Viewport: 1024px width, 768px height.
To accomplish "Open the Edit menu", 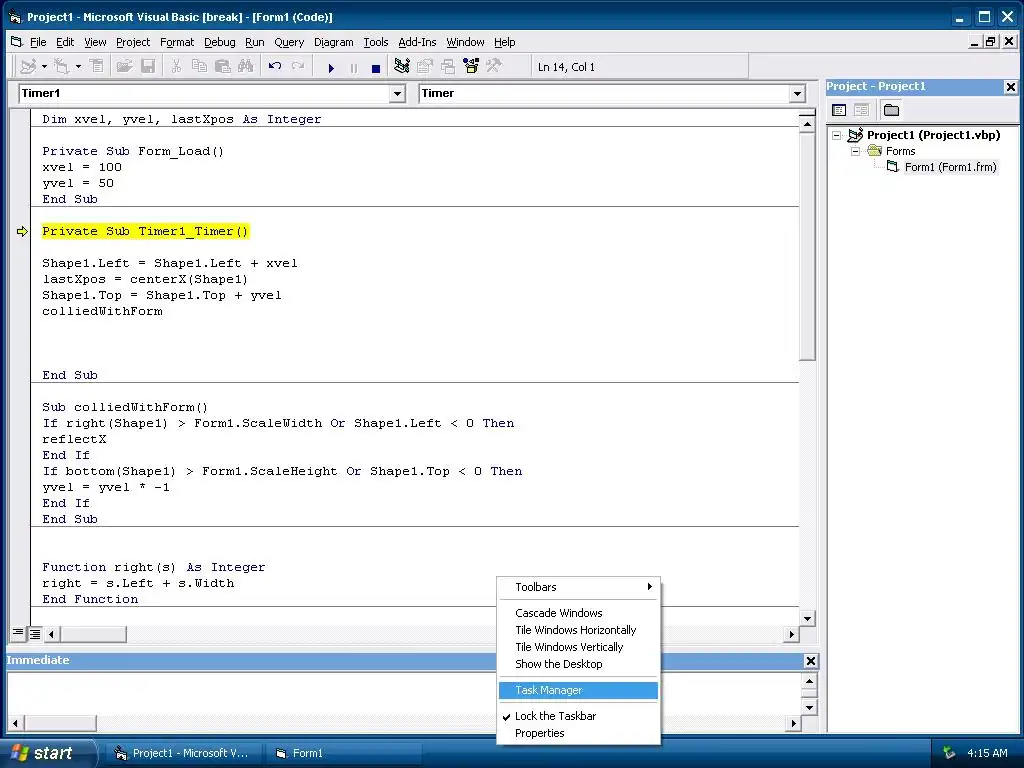I will [65, 42].
